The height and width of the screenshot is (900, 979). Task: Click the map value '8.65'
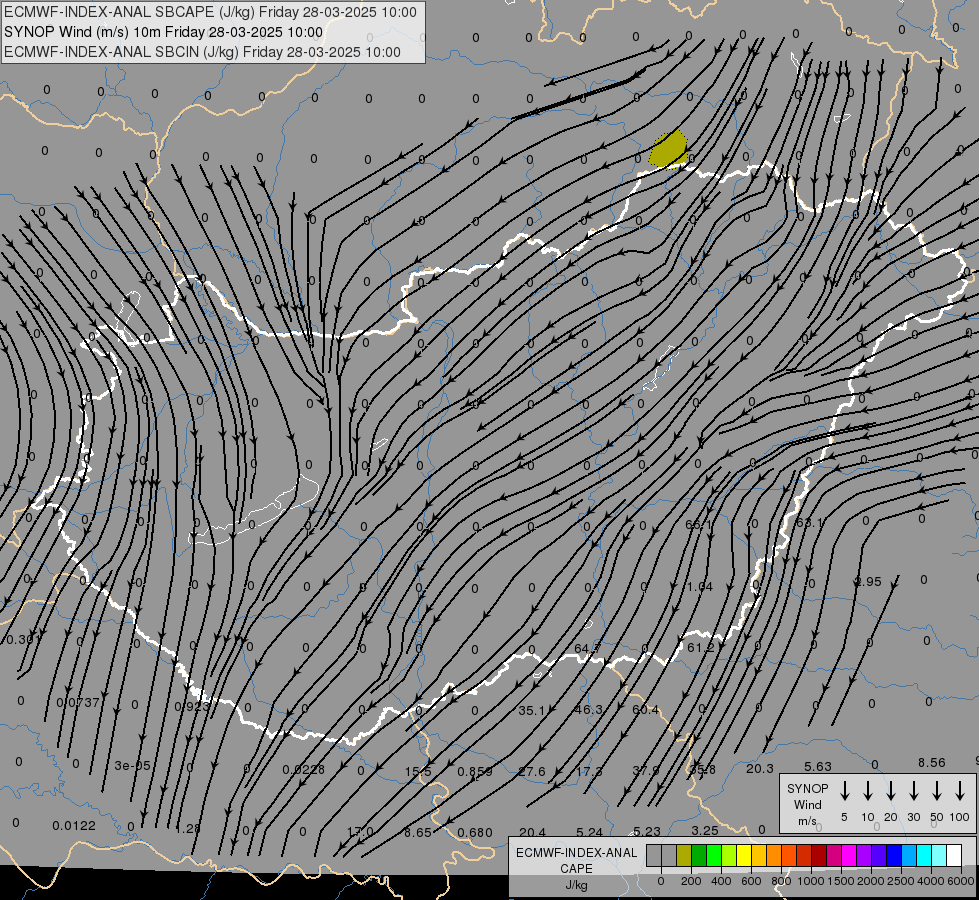point(418,832)
